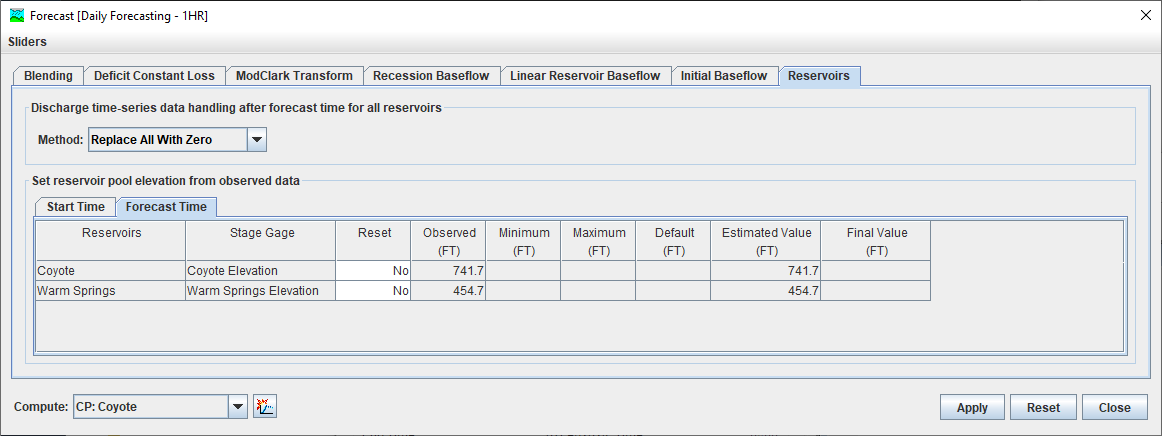Switch to the Blending tab
The width and height of the screenshot is (1162, 436).
[48, 76]
